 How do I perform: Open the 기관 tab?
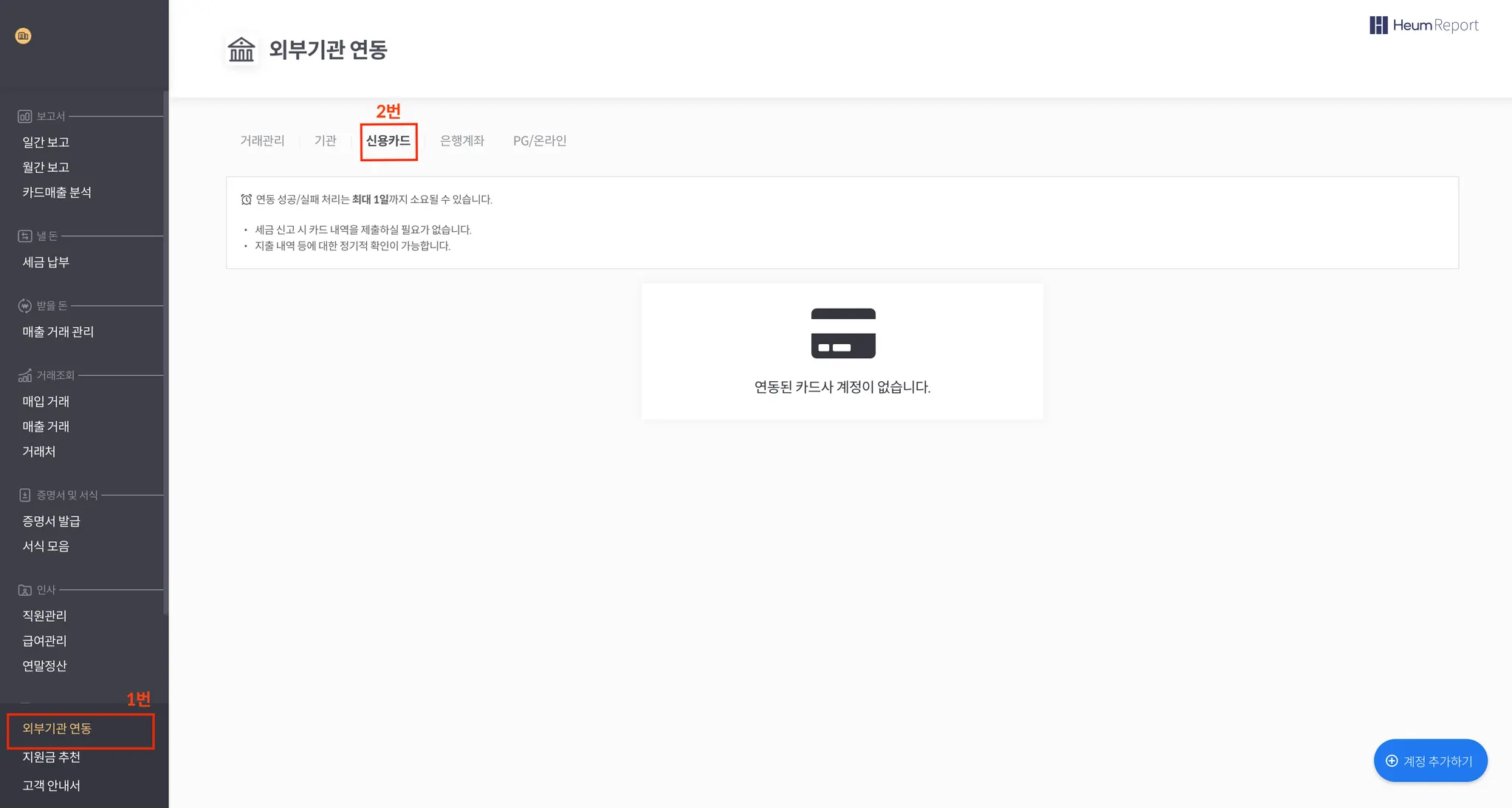click(x=326, y=140)
